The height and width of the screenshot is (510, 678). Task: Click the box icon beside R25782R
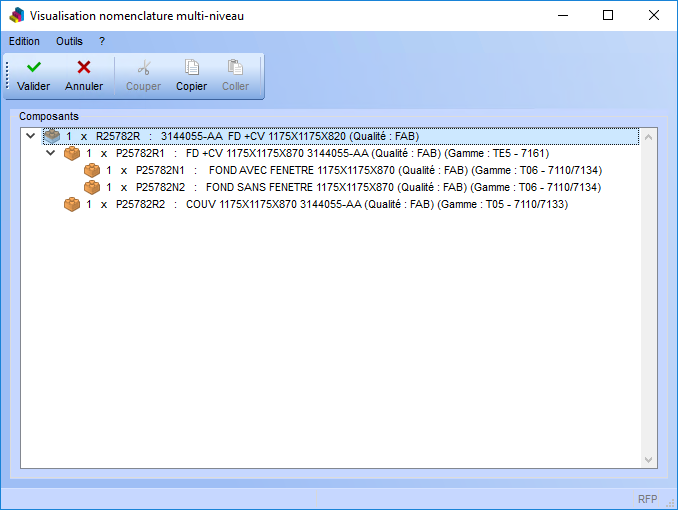click(x=52, y=136)
